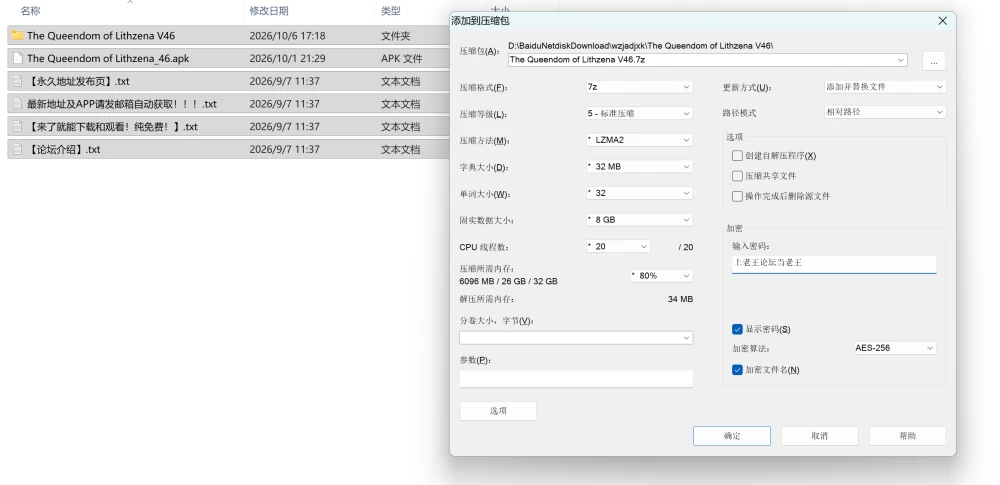The width and height of the screenshot is (1000, 485).
Task: Open 单词大小 dropdown showing 32
Action: [639, 193]
